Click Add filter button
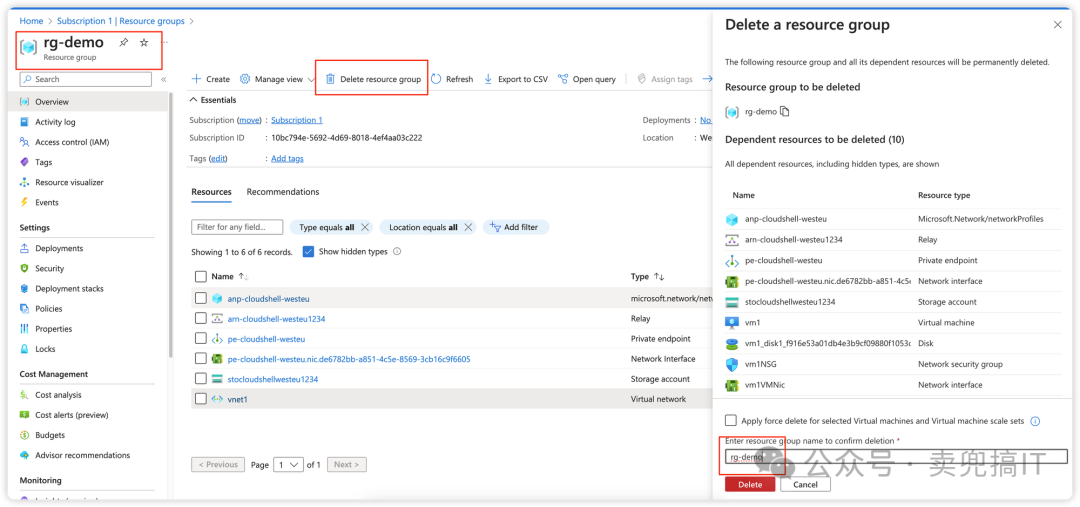The height and width of the screenshot is (507, 1080). pos(516,227)
